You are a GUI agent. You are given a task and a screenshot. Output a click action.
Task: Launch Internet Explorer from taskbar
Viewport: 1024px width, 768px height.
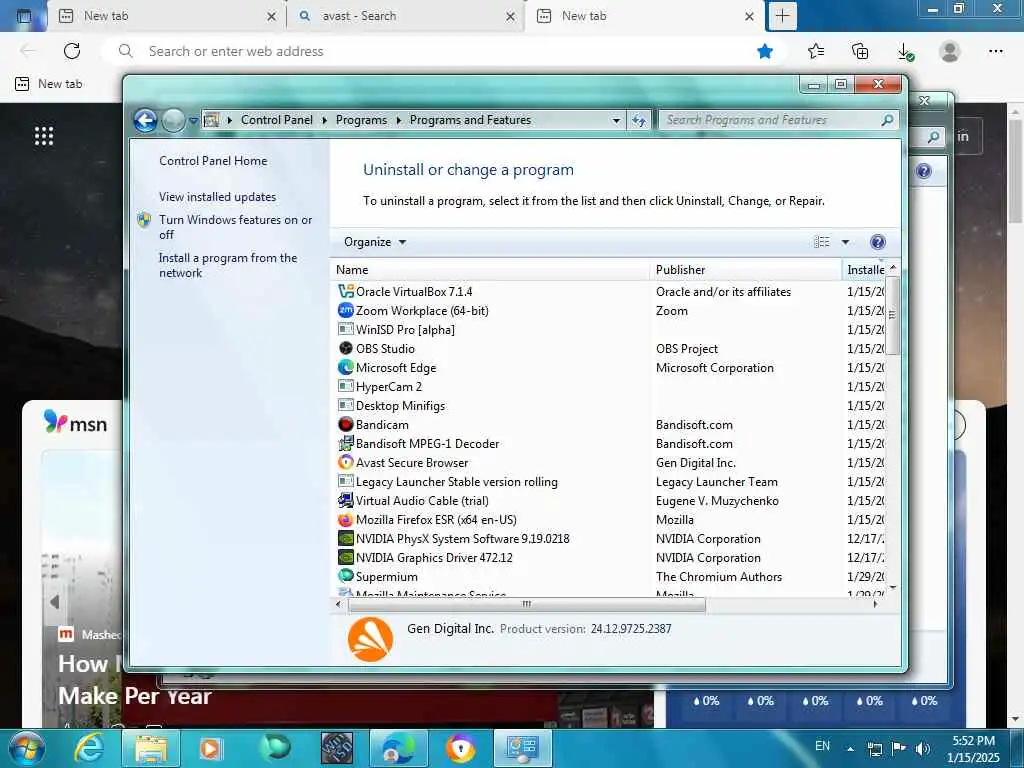[89, 748]
